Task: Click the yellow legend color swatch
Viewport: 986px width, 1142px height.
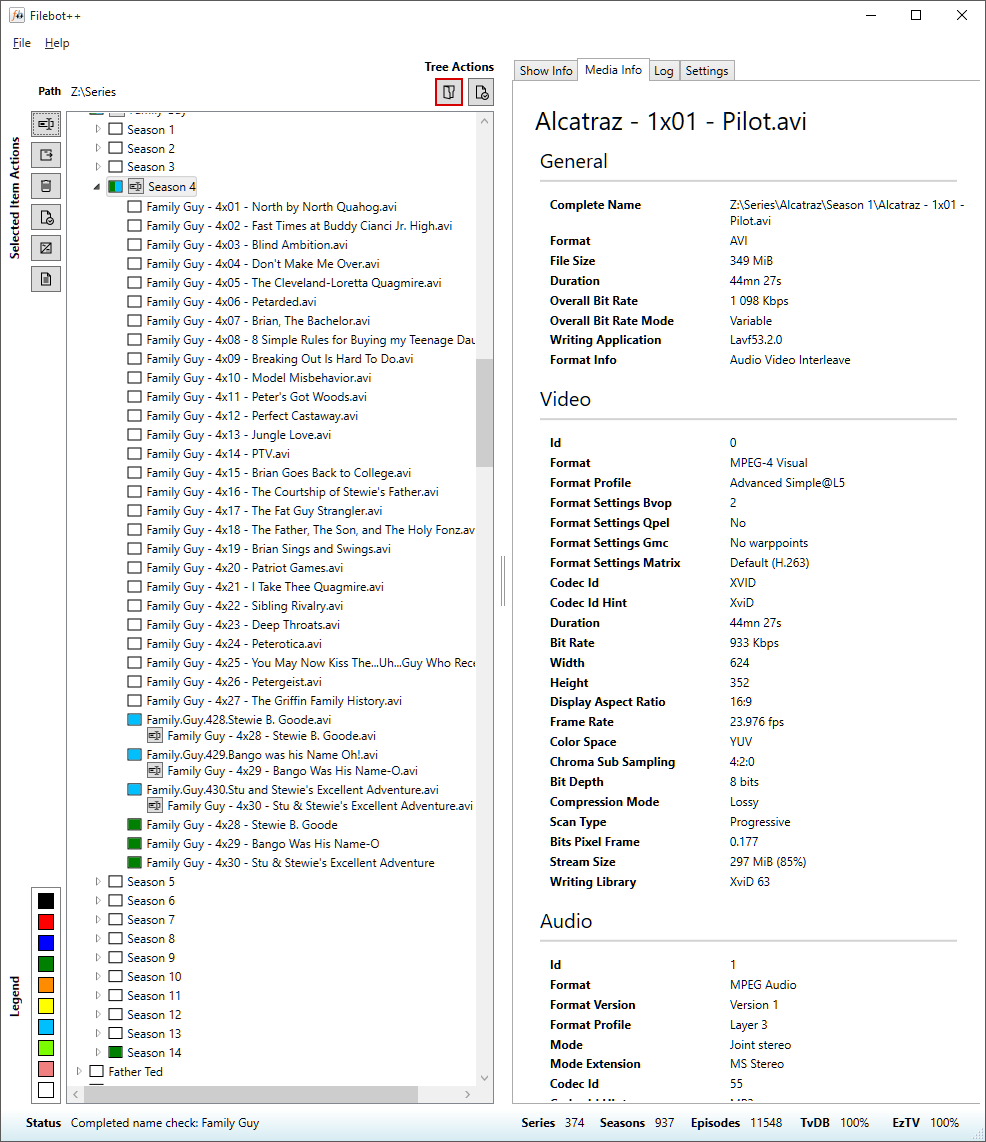Action: coord(46,1007)
